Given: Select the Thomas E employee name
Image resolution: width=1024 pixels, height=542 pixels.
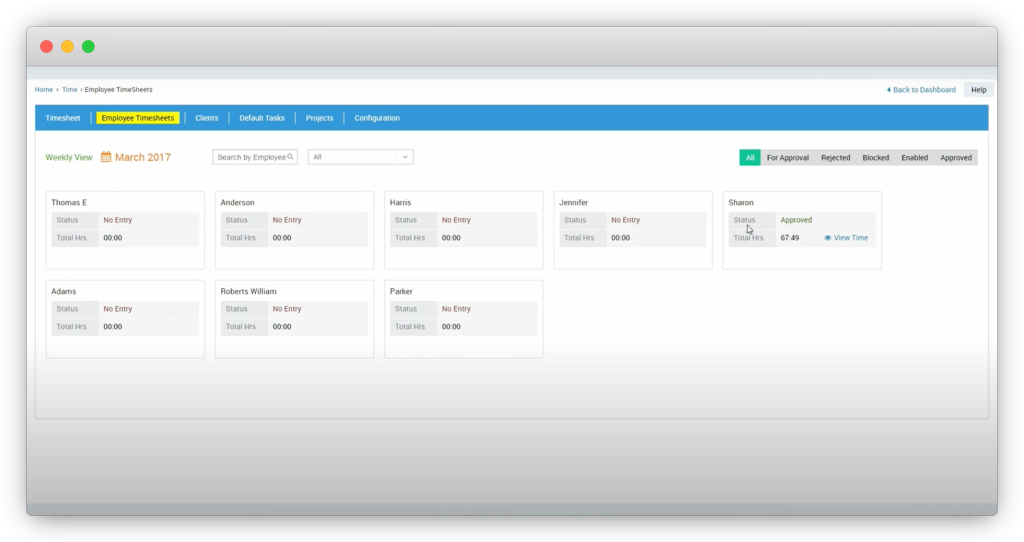Looking at the screenshot, I should coord(69,202).
